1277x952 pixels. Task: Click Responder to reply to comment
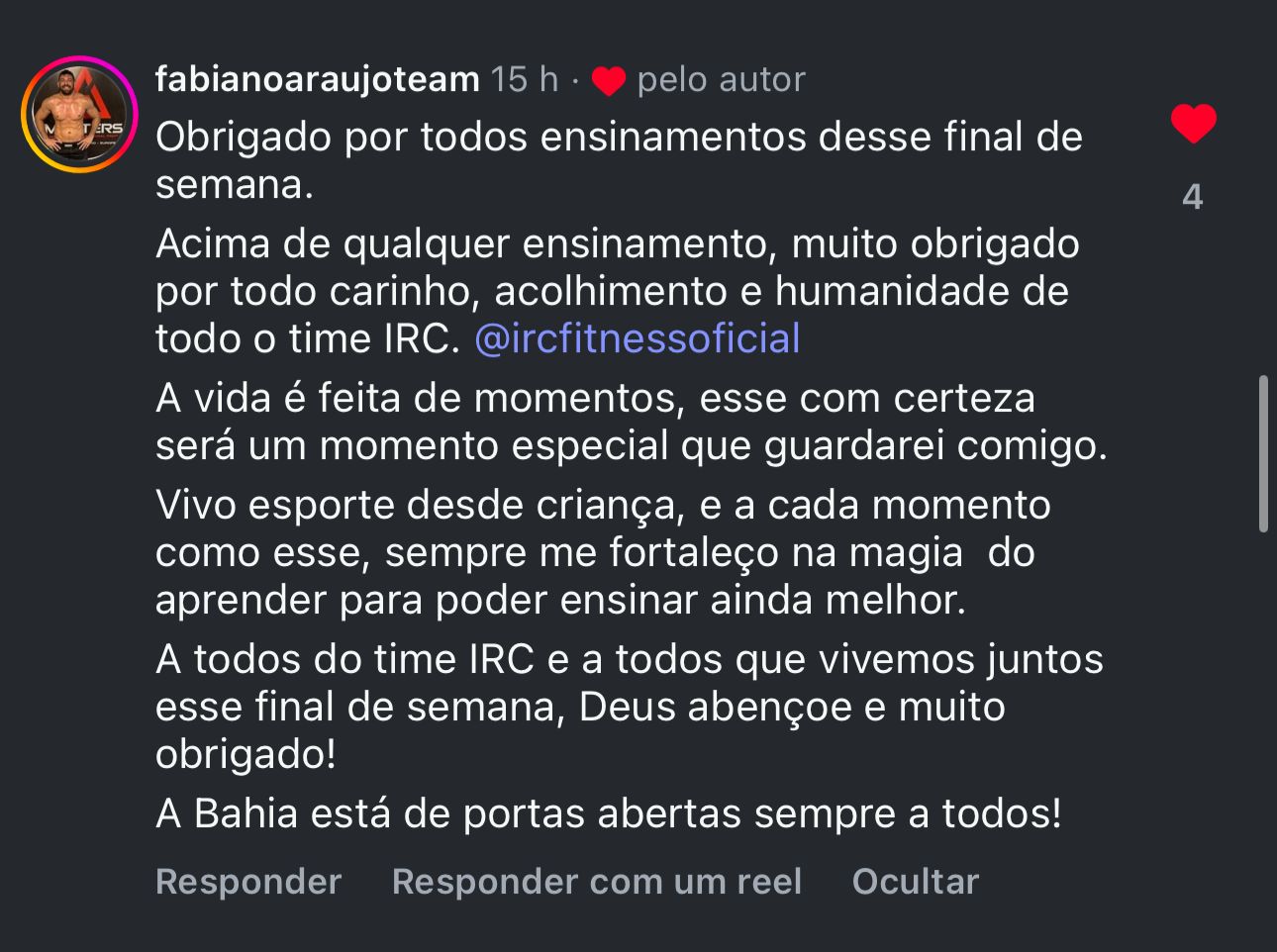coord(248,881)
